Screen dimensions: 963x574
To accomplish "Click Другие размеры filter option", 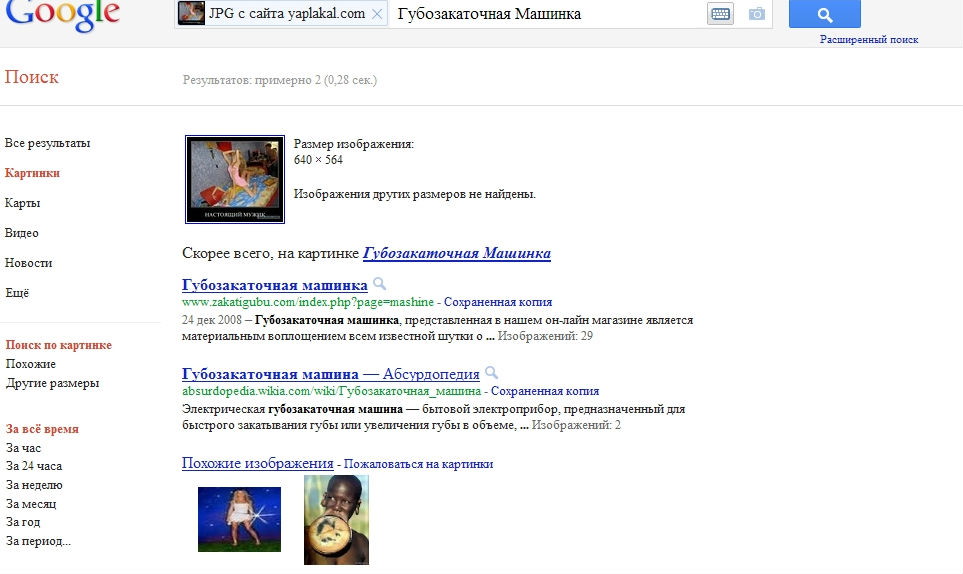I will 52,383.
